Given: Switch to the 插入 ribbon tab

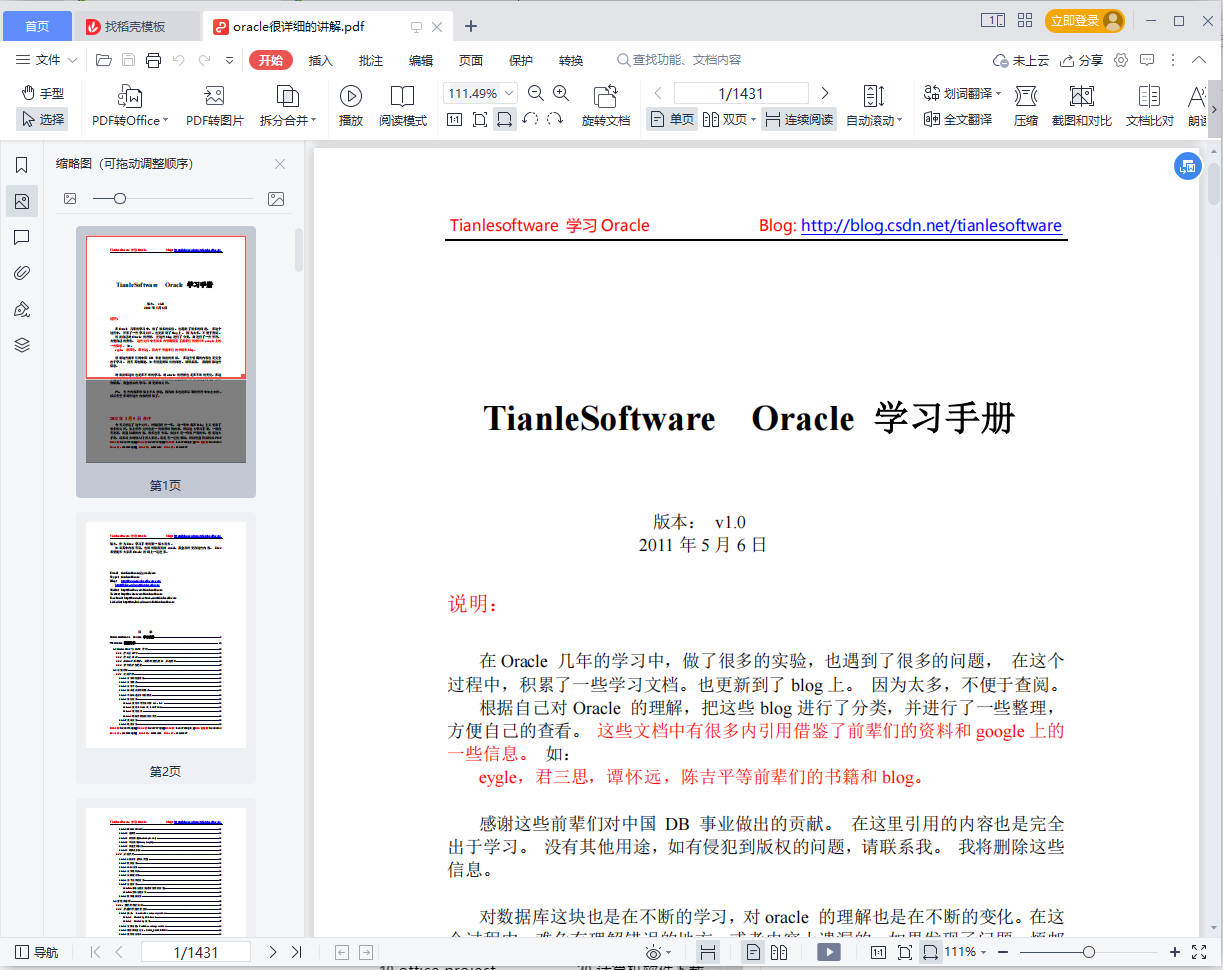Looking at the screenshot, I should point(320,60).
